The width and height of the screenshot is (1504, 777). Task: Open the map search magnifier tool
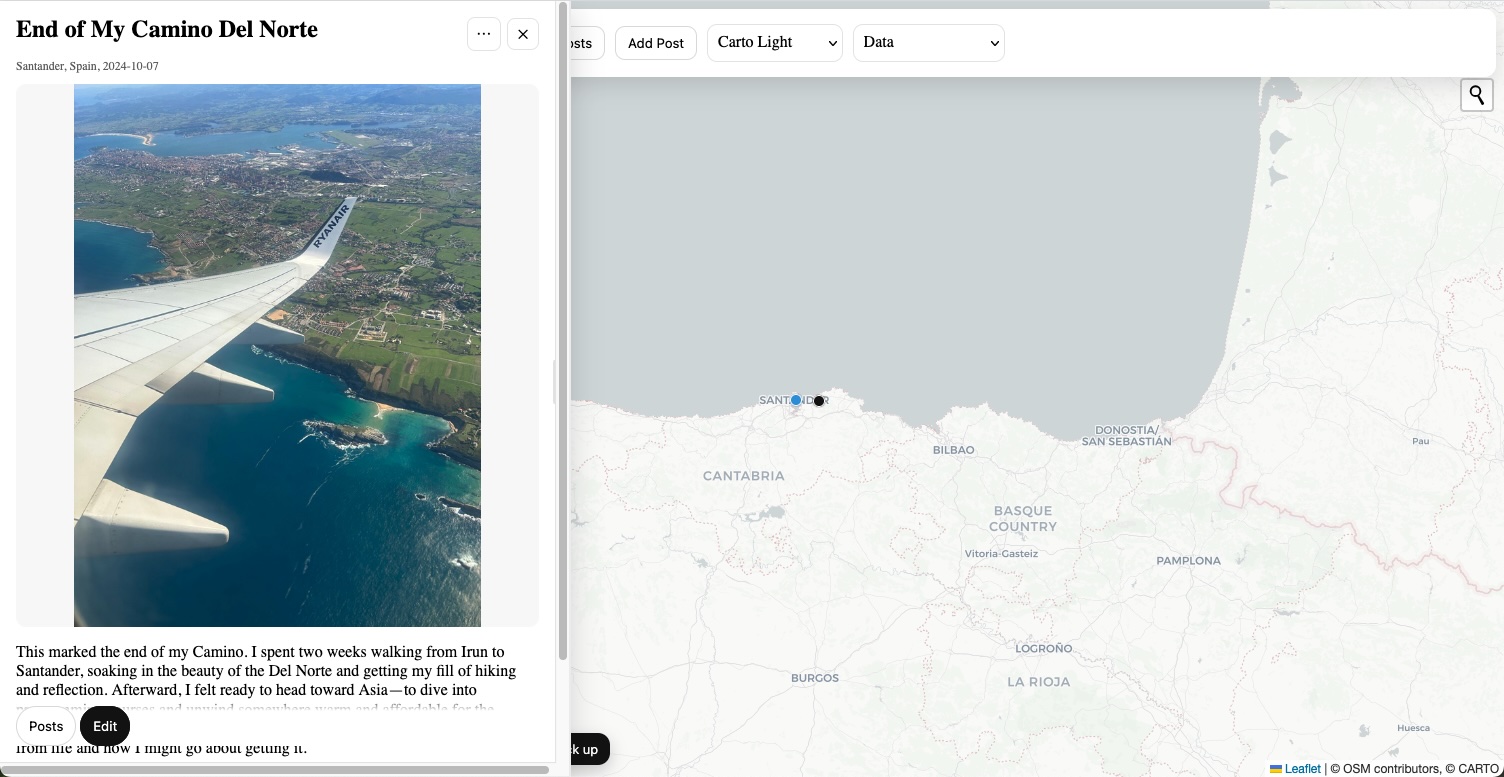(1476, 95)
